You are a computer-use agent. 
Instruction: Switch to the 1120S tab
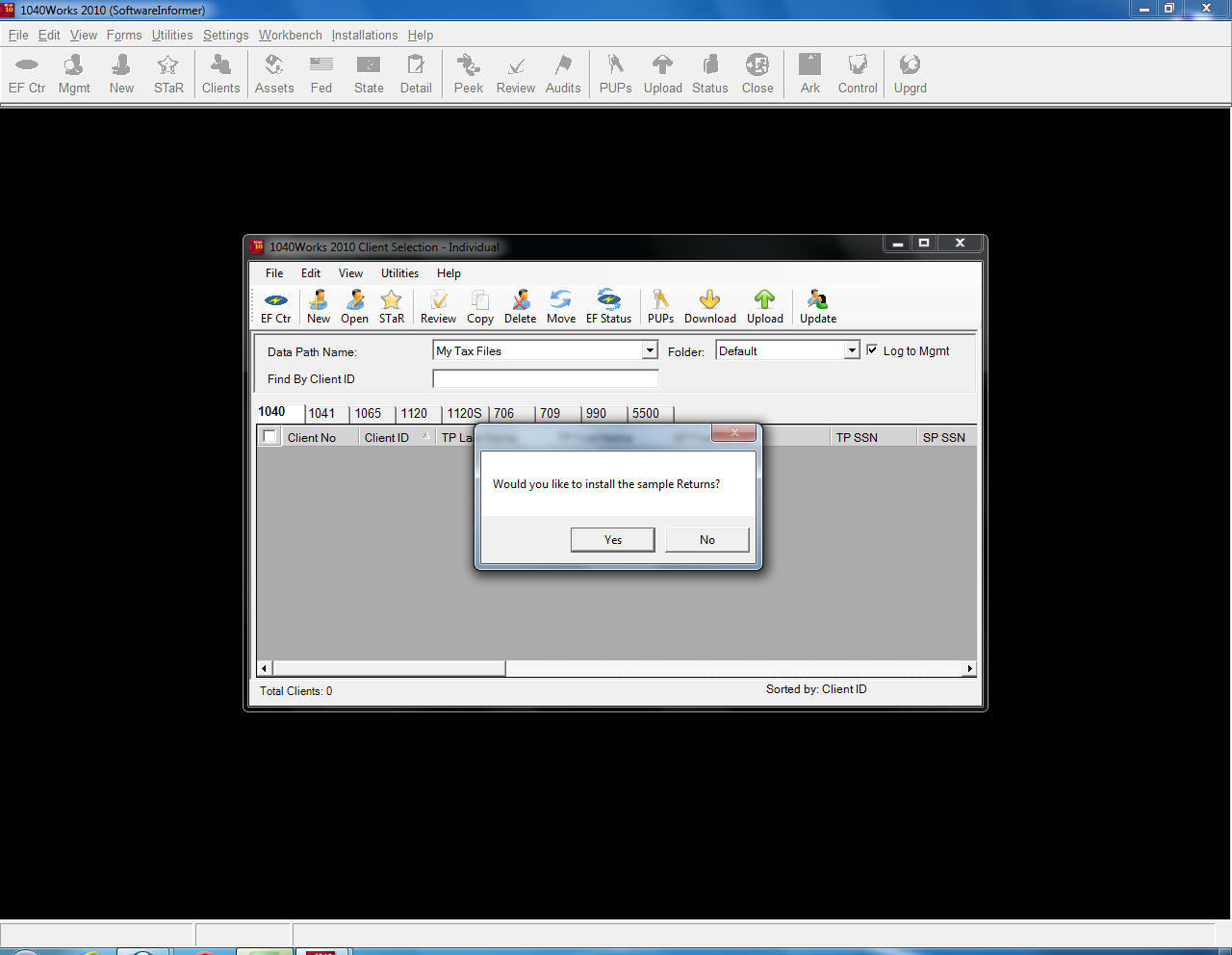[464, 413]
